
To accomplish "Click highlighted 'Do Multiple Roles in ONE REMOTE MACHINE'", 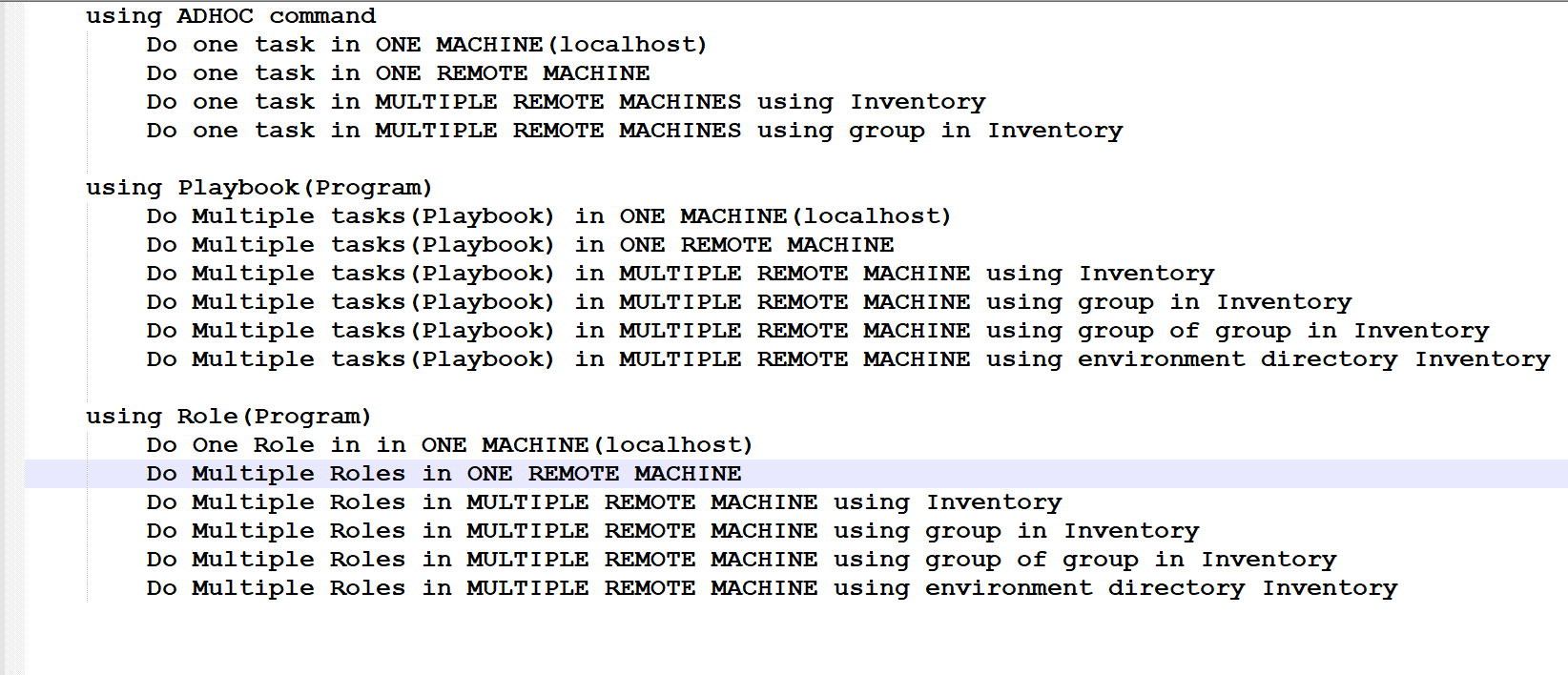I will click(x=444, y=474).
